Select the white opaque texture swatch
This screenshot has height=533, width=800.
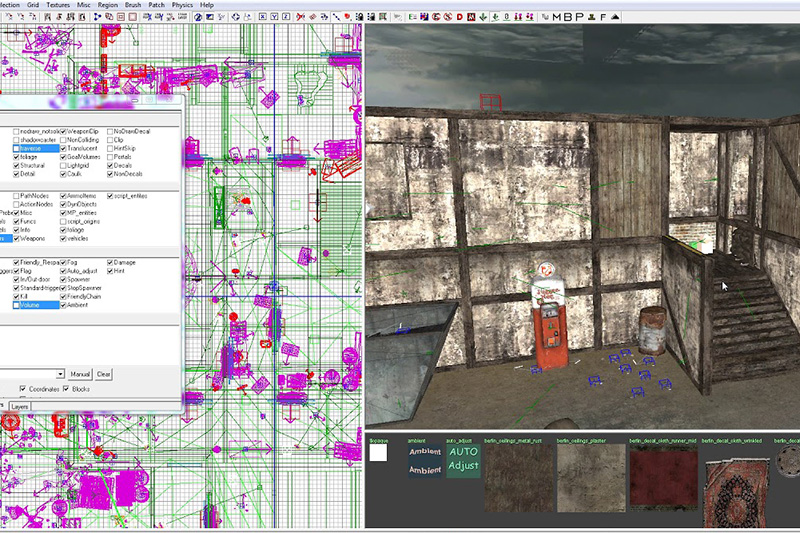click(378, 453)
